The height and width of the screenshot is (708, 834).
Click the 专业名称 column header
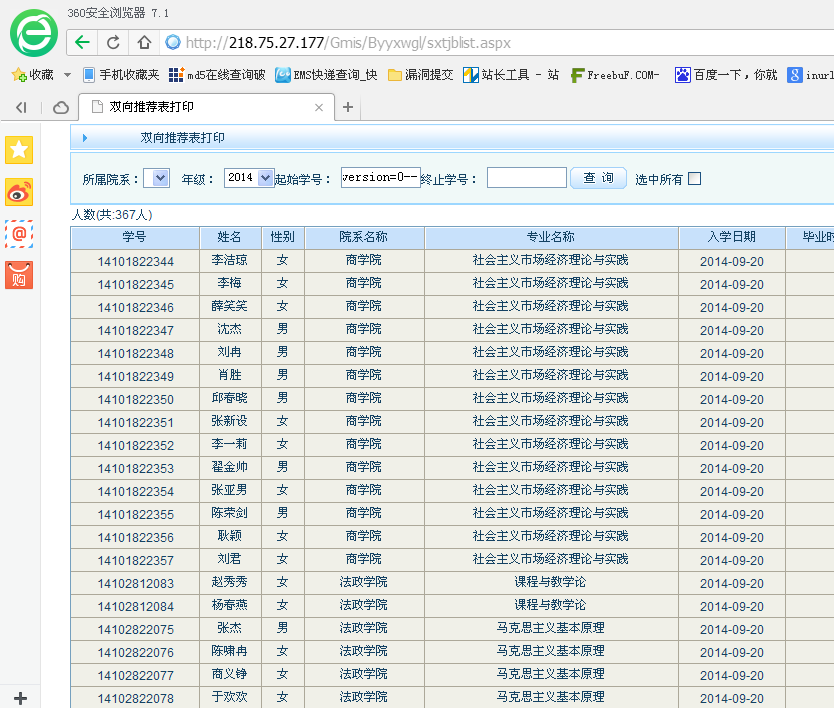coord(552,238)
